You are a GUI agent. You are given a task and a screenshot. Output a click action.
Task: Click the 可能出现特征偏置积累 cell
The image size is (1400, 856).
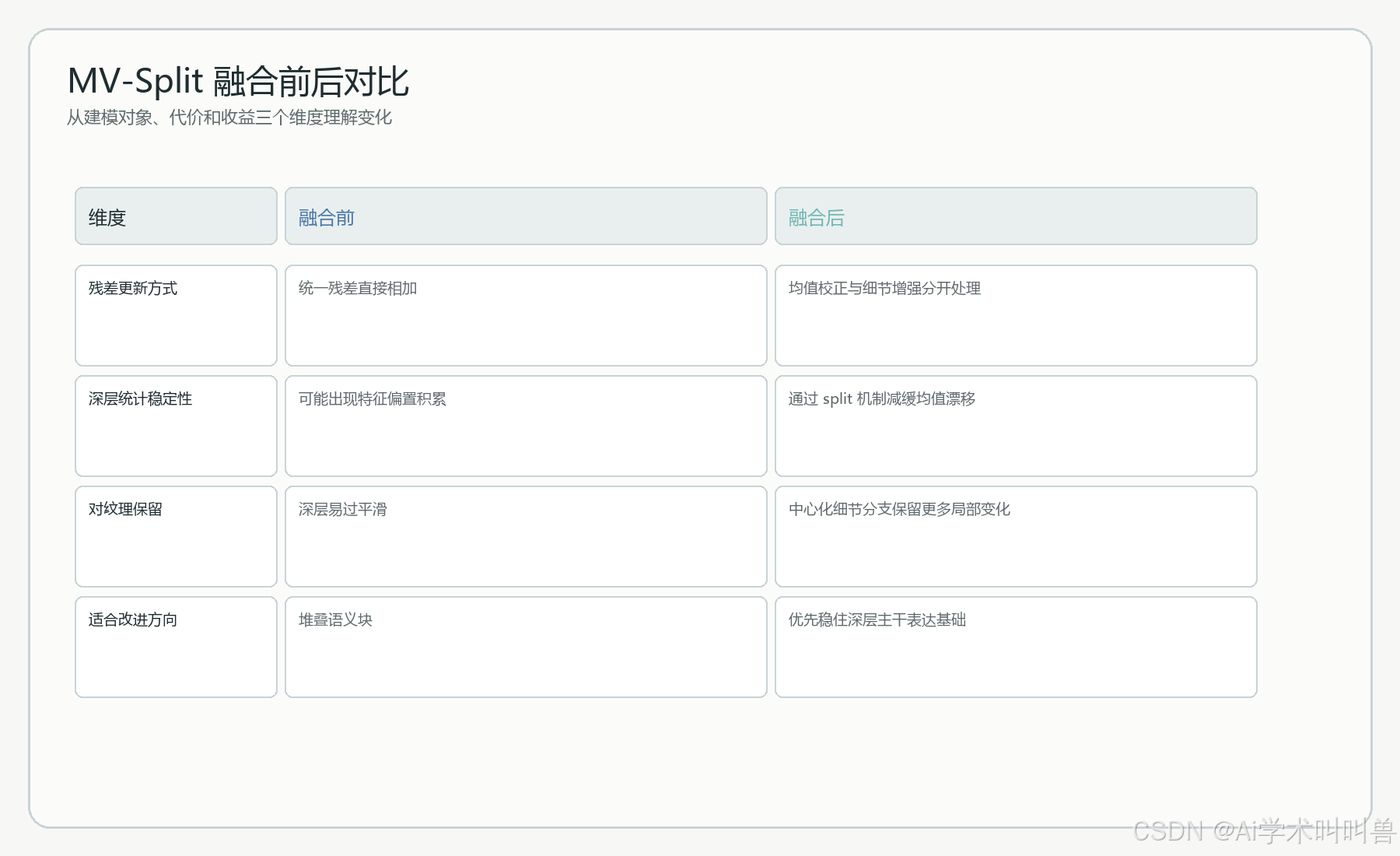click(526, 426)
